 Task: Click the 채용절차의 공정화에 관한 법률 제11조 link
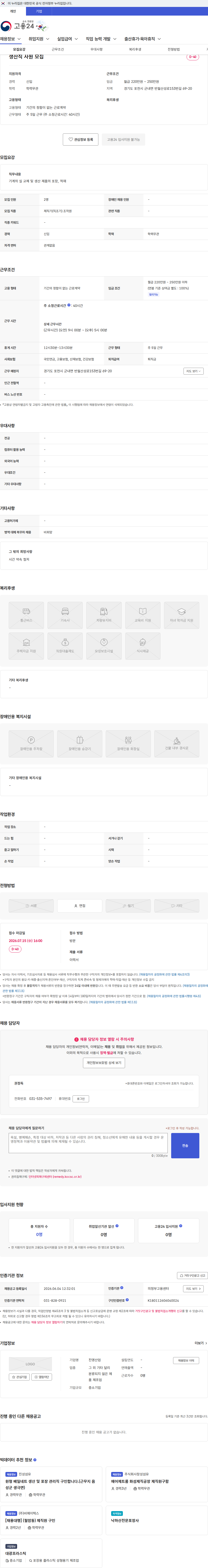(113, 1002)
